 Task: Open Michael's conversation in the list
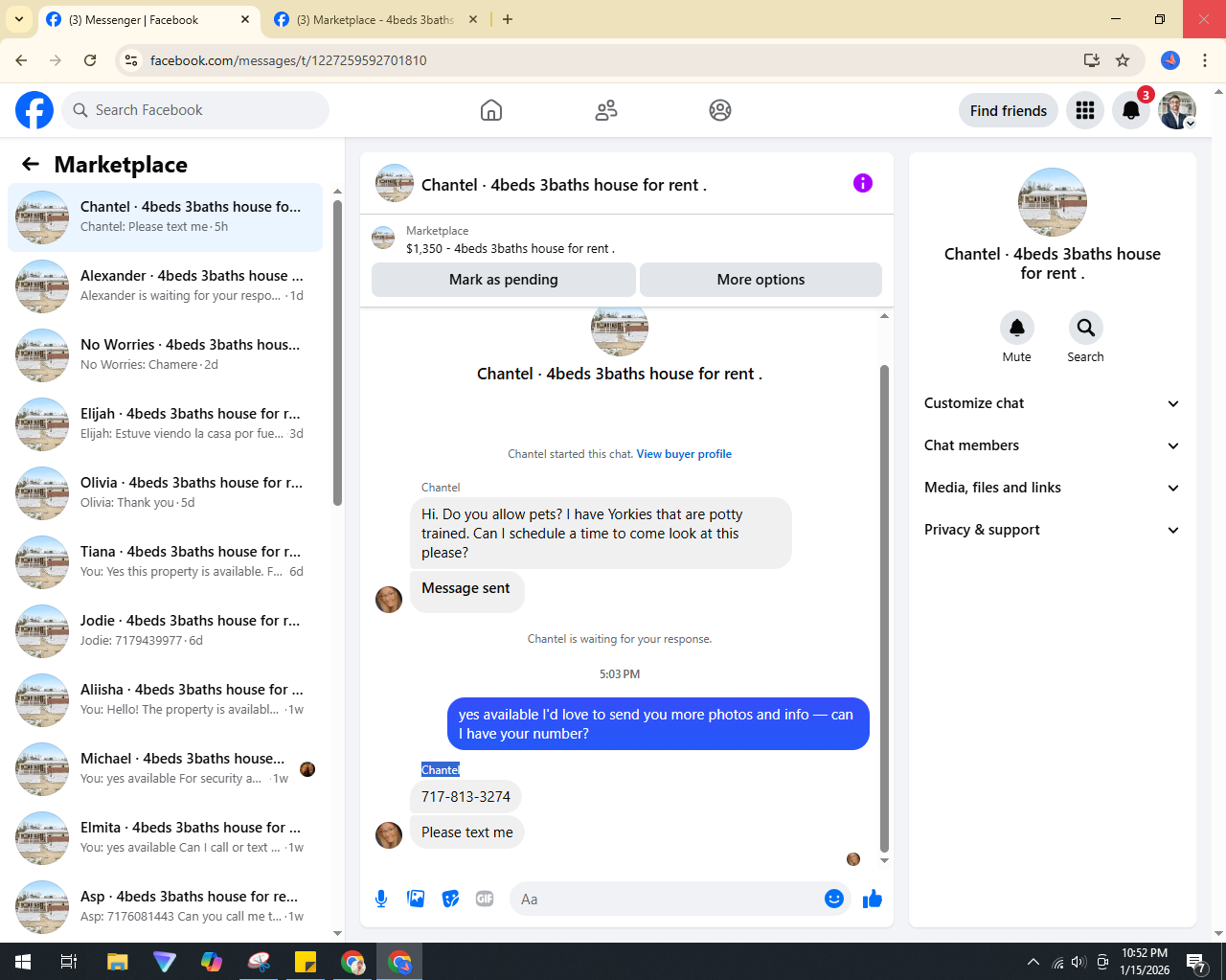coord(165,769)
